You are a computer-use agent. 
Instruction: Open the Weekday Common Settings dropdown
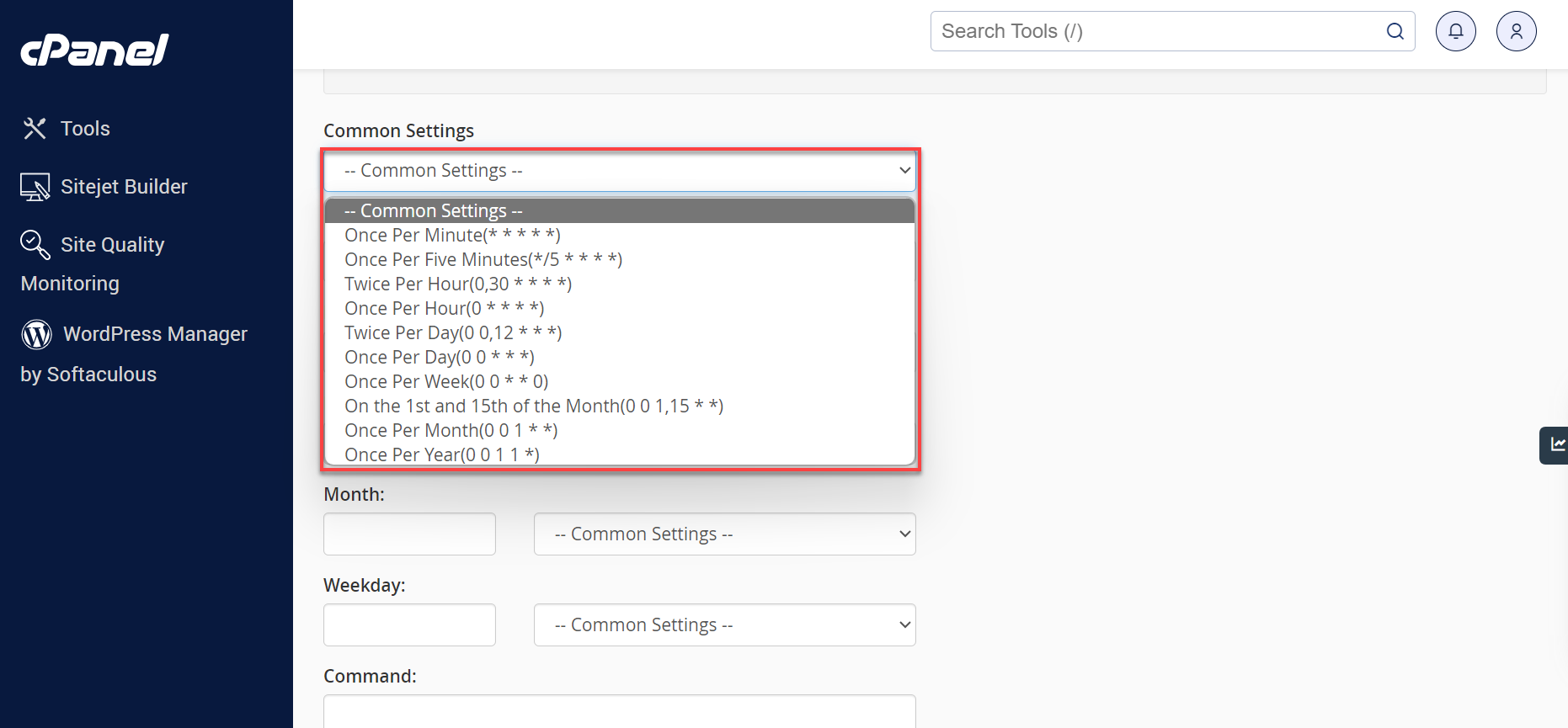[723, 624]
